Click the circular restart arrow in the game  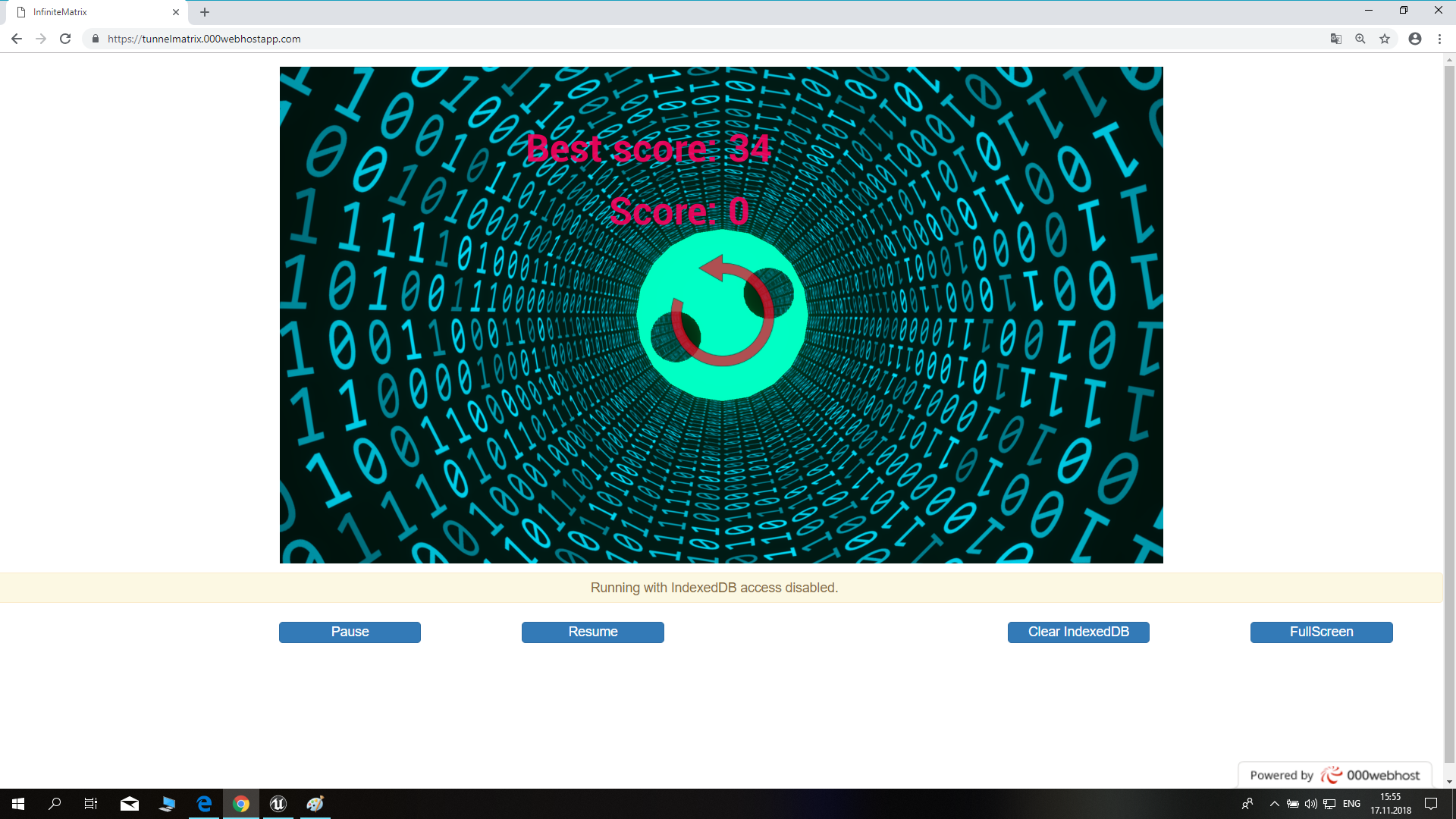[721, 315]
